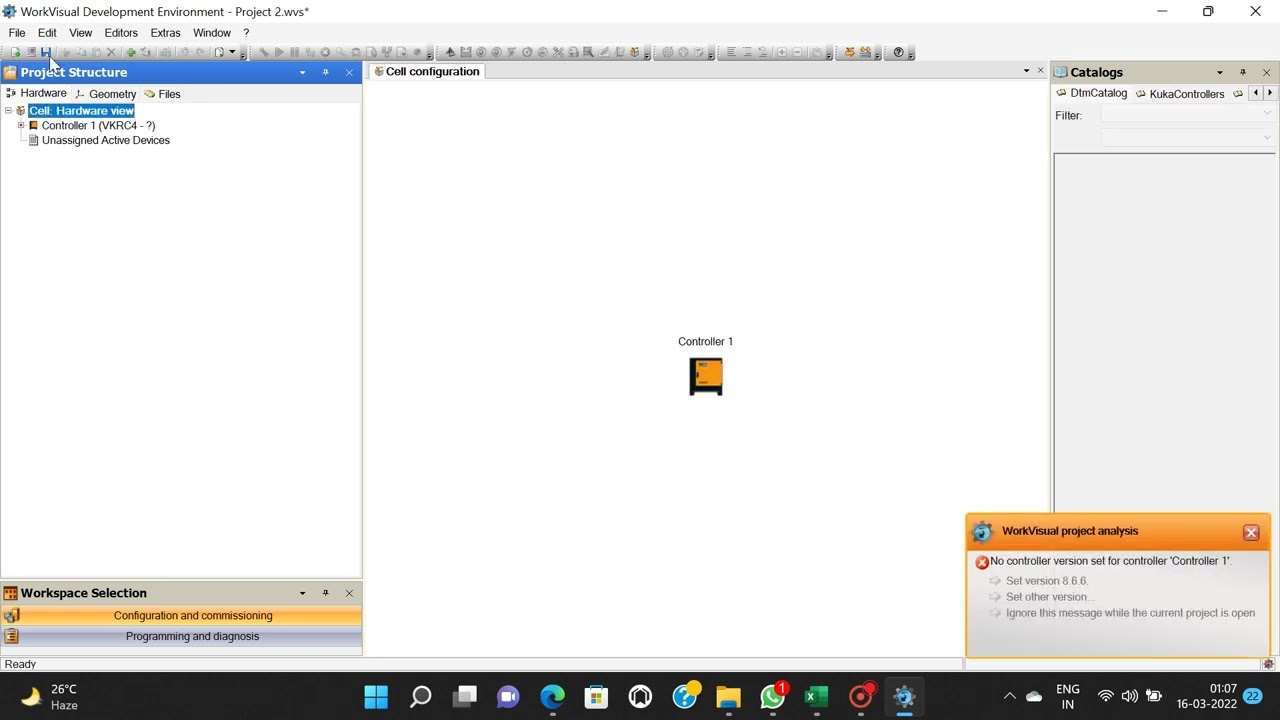Screen dimensions: 1280x720
Task: Open Microsoft Edge from taskbar
Action: coord(552,696)
